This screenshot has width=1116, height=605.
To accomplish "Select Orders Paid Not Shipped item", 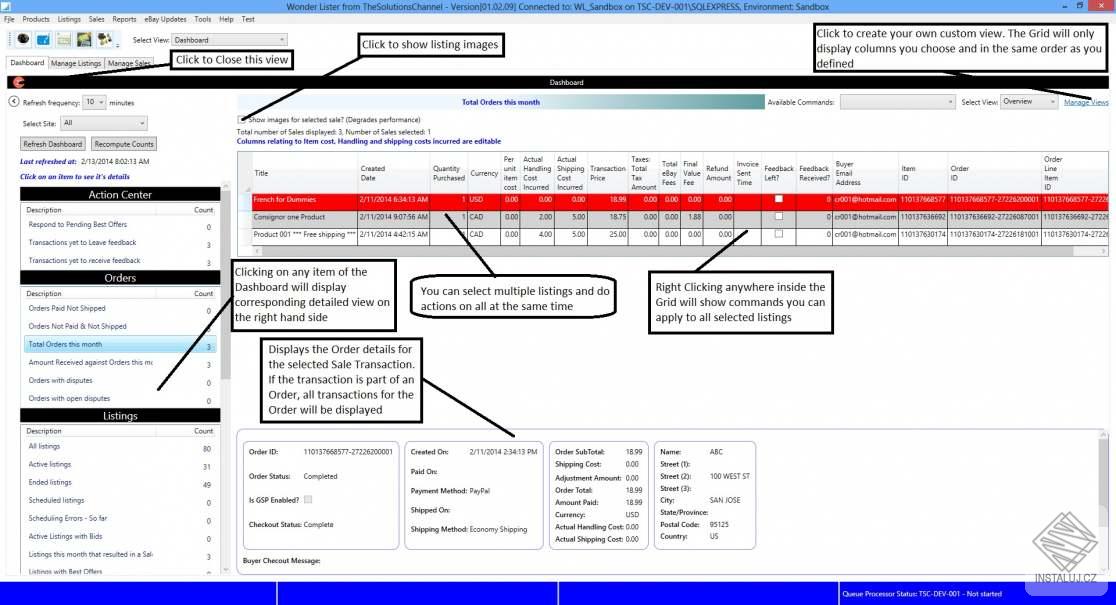I will (x=119, y=309).
